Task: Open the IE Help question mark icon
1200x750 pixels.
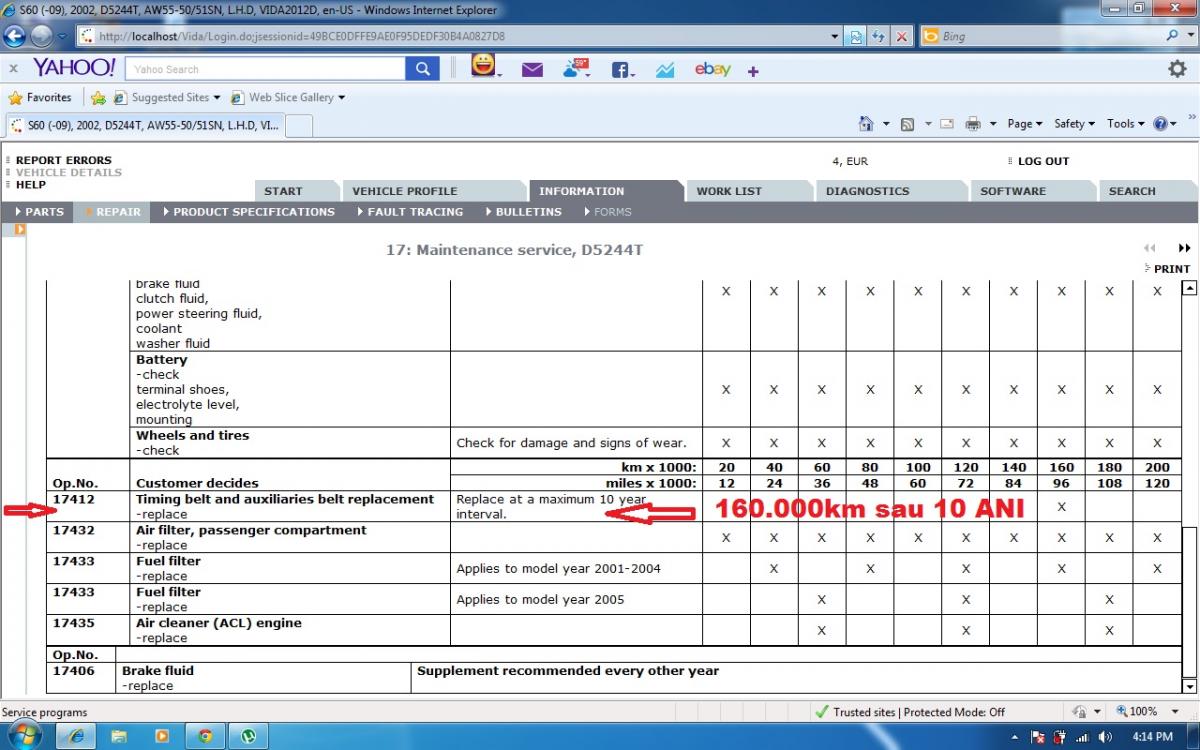Action: point(1160,124)
